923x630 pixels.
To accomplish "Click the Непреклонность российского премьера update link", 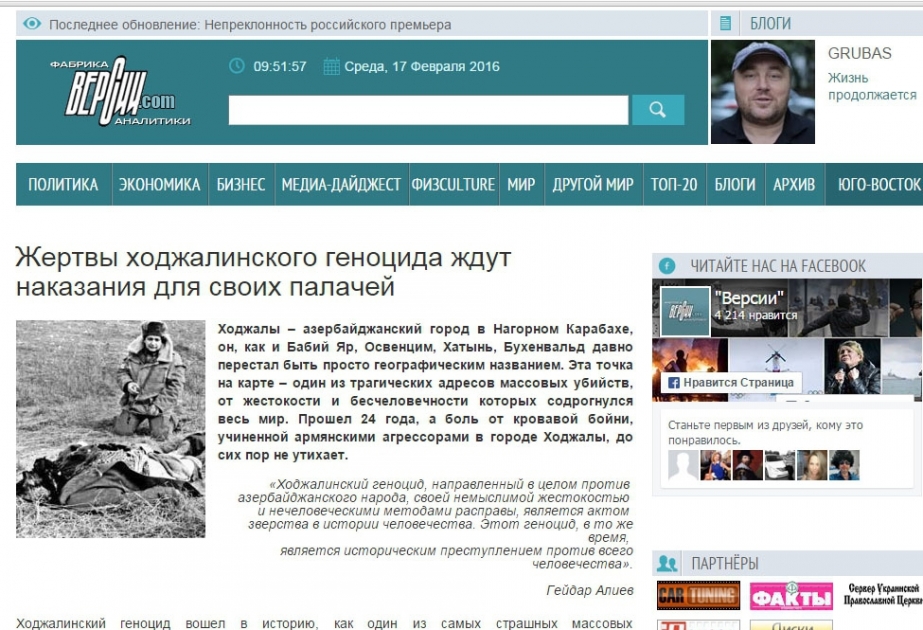I will tap(328, 25).
